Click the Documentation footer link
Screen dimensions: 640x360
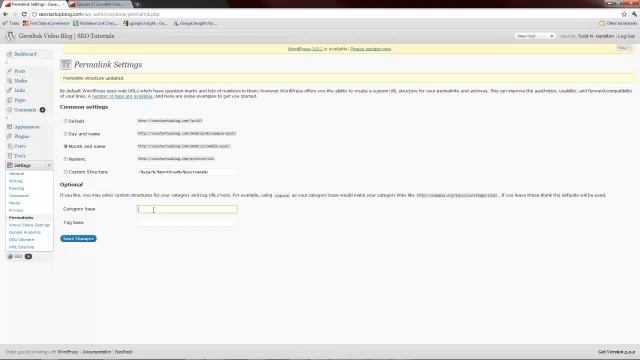coord(97,352)
